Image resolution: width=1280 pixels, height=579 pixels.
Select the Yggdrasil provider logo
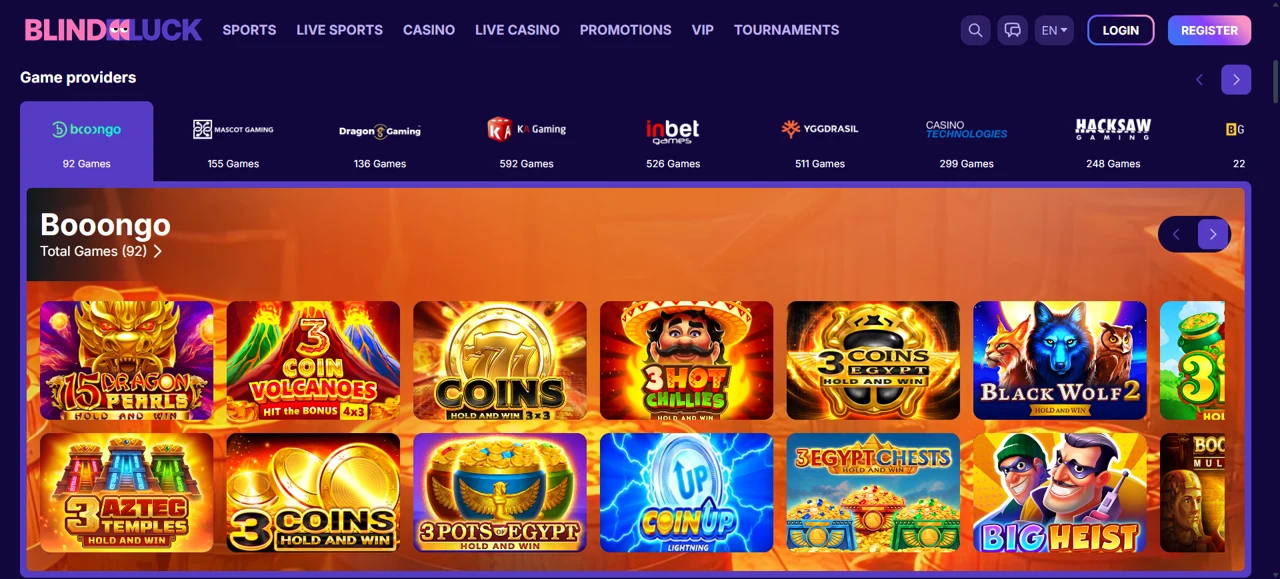(x=820, y=129)
